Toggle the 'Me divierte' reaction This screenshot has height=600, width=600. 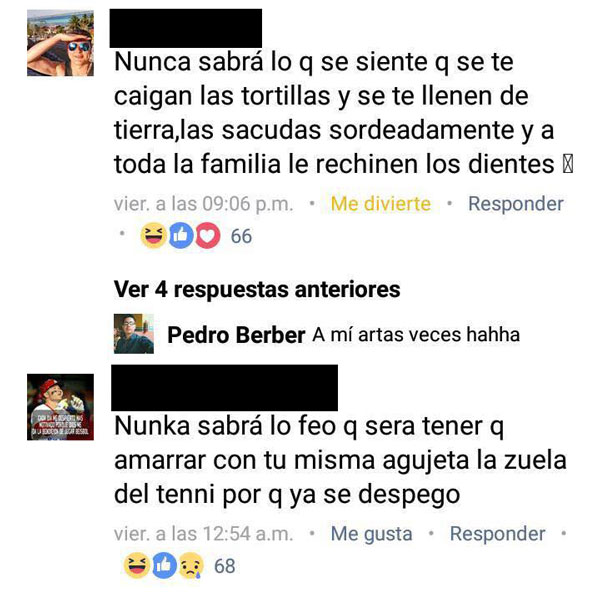pos(380,204)
